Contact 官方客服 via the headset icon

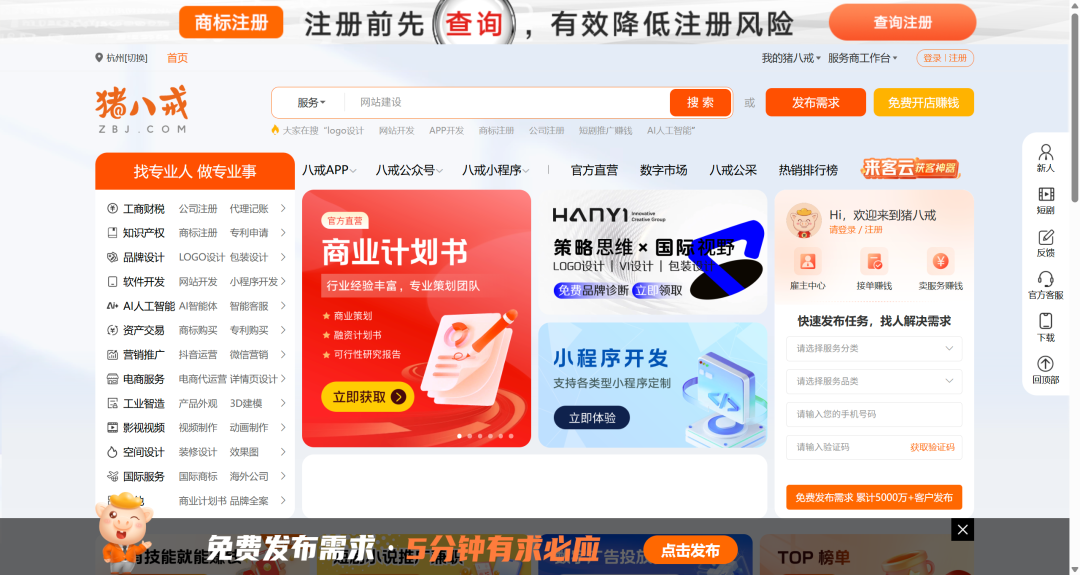coord(1046,279)
